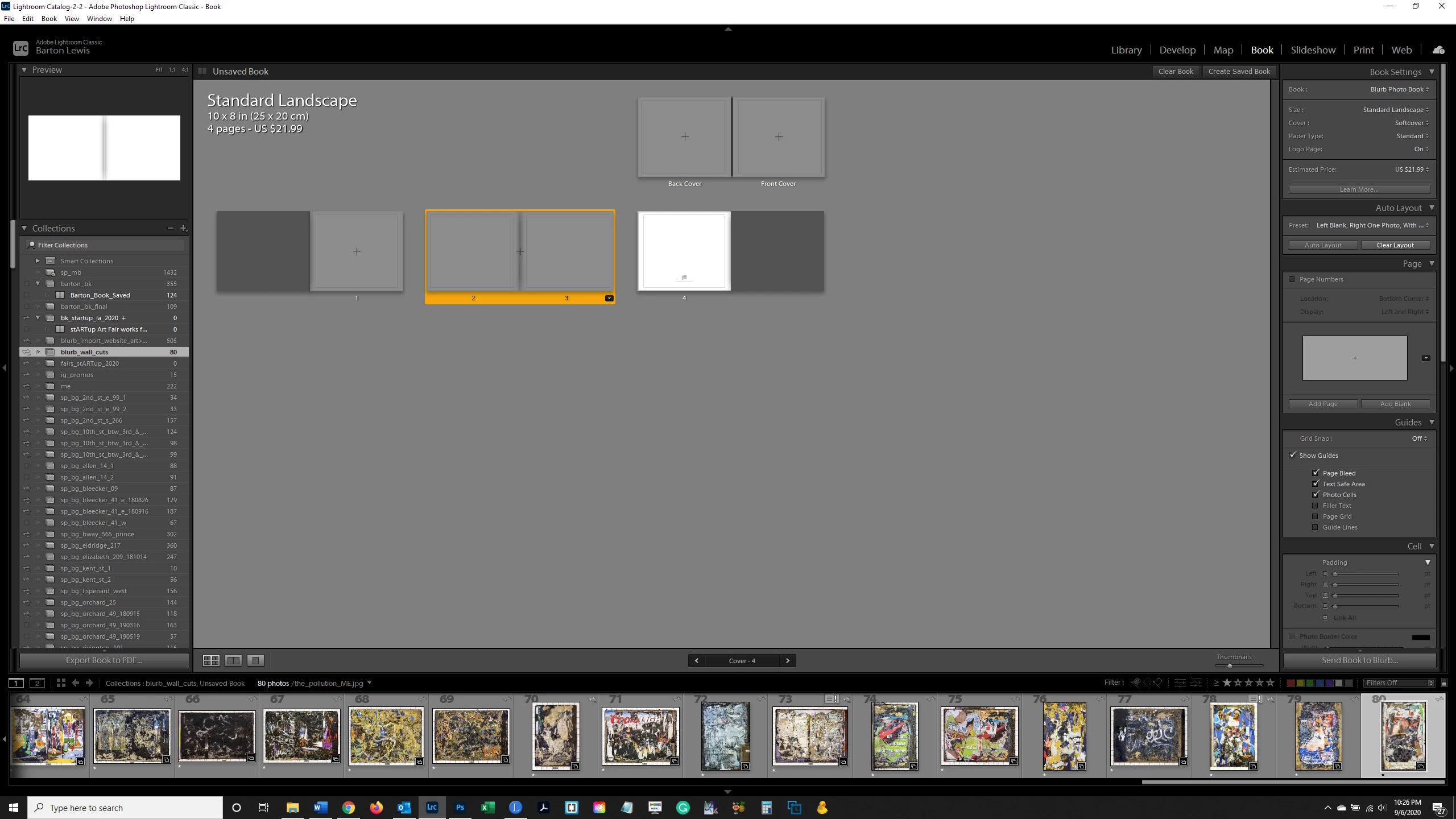Image resolution: width=1456 pixels, height=819 pixels.
Task: Click the Send Book to Blurb button
Action: point(1359,660)
